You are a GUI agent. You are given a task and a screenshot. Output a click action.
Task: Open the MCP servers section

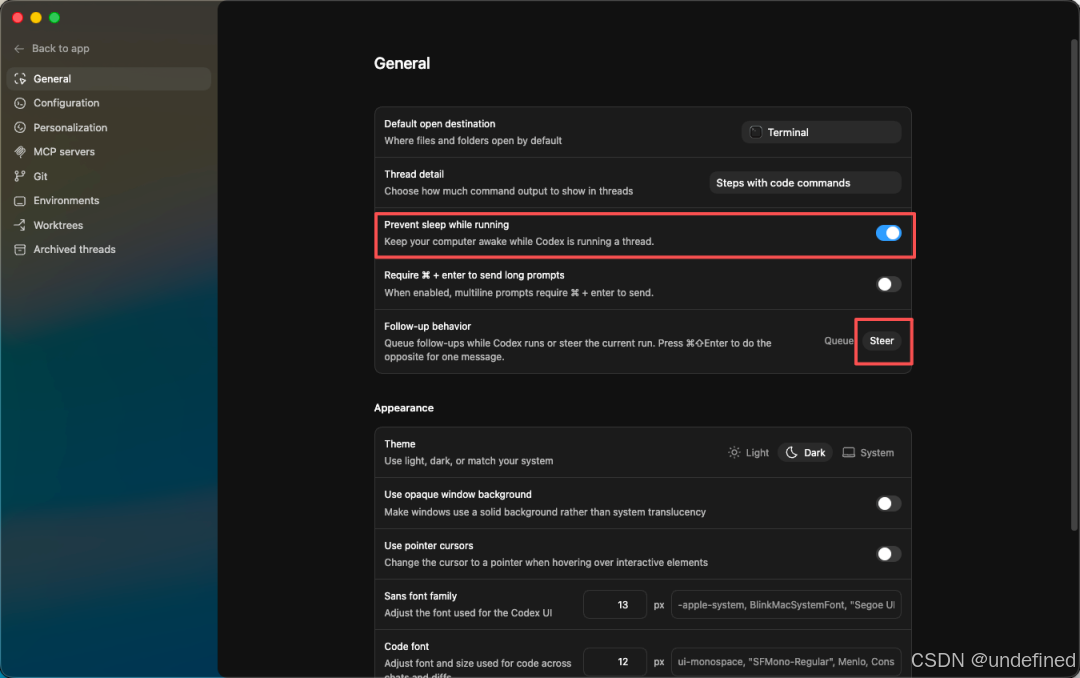pyautogui.click(x=109, y=152)
